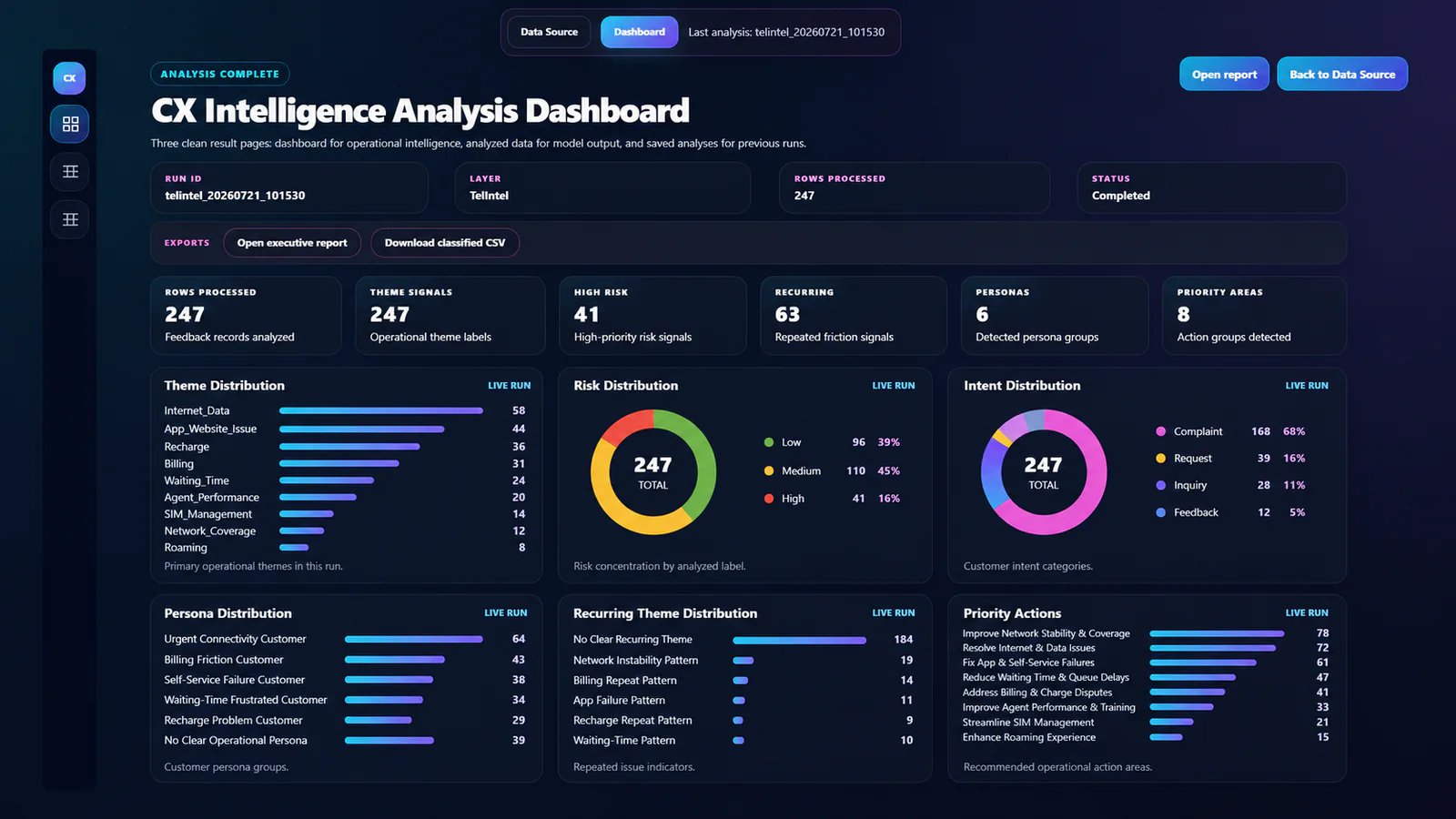Click Improve Network Stability & Coverage bar
Image resolution: width=1456 pixels, height=819 pixels.
(1217, 633)
